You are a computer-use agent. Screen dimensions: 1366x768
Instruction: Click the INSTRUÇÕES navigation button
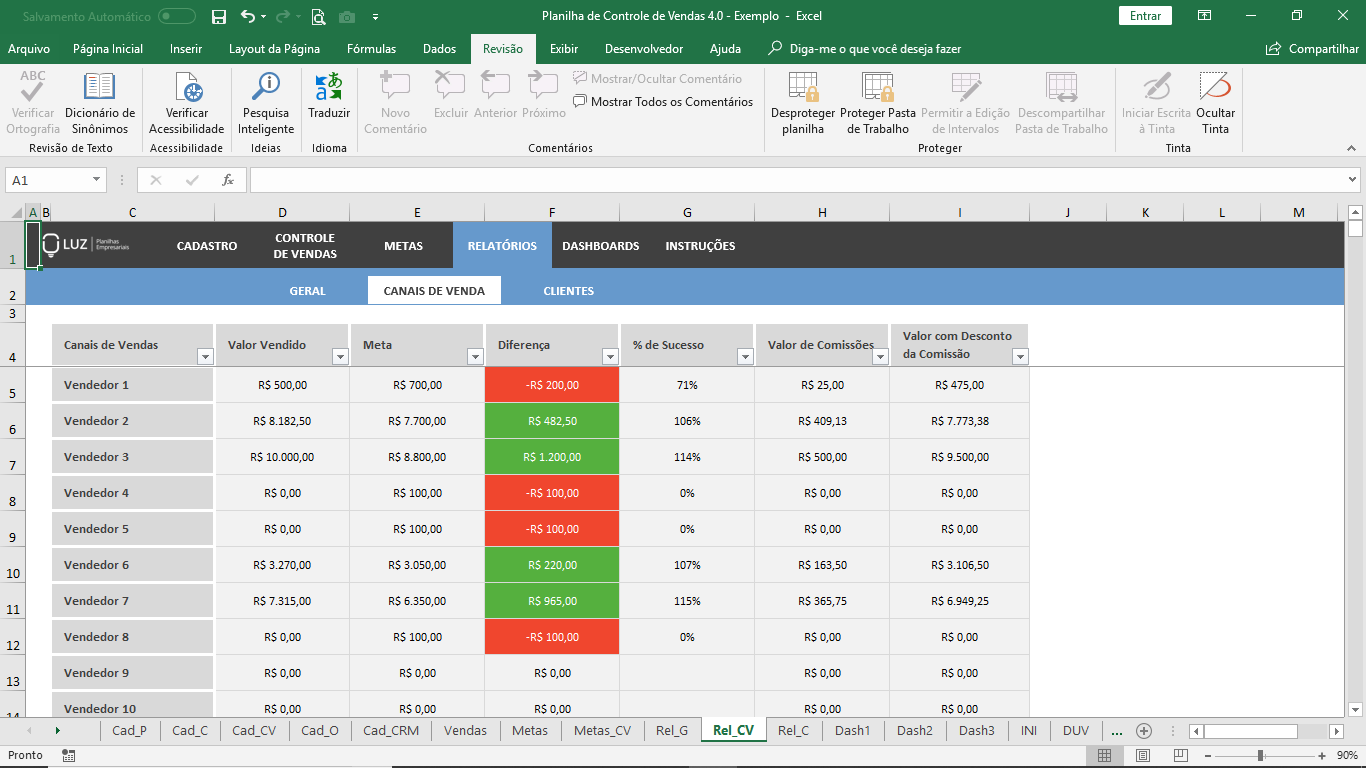pos(700,246)
